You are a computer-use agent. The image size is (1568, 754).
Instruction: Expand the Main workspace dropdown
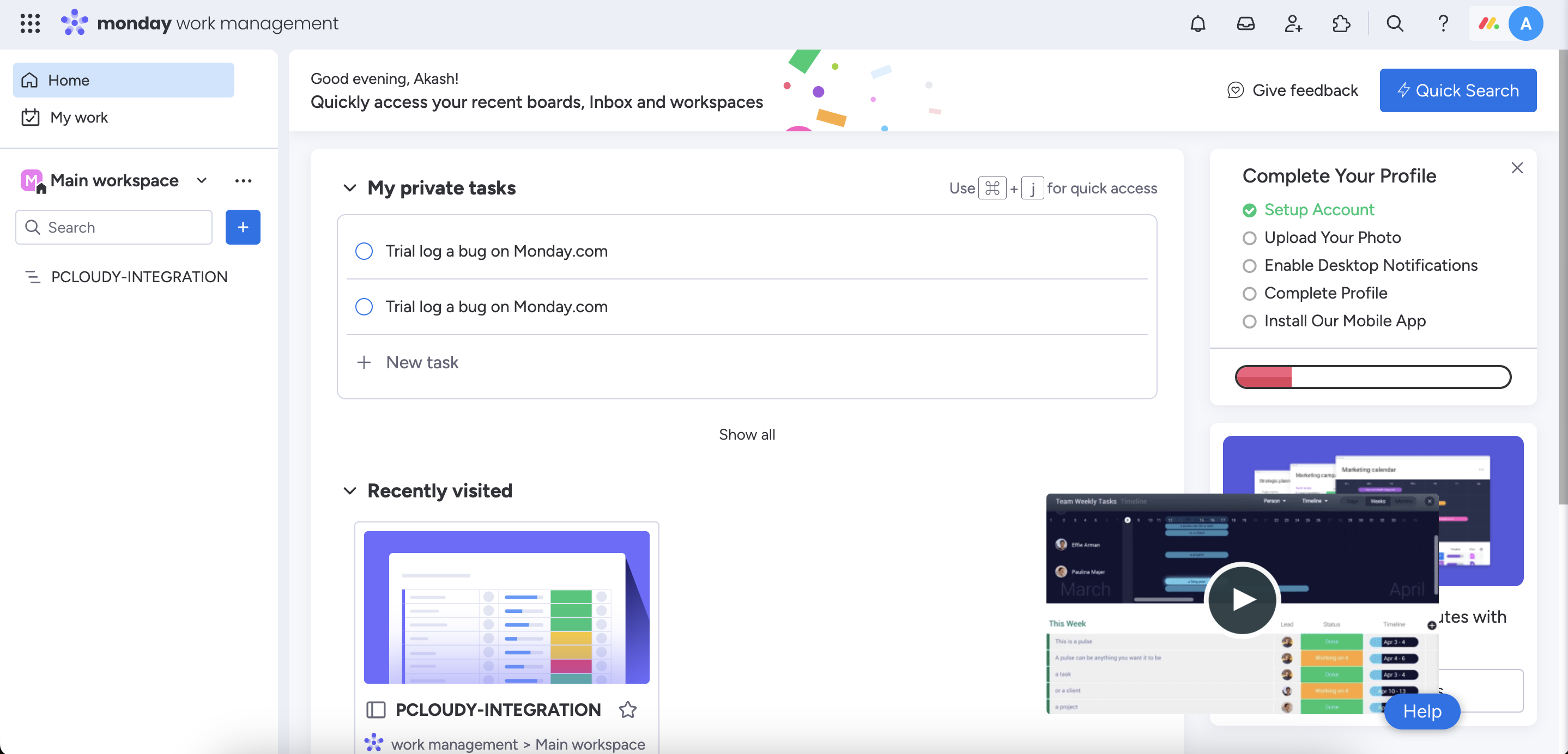tap(202, 181)
